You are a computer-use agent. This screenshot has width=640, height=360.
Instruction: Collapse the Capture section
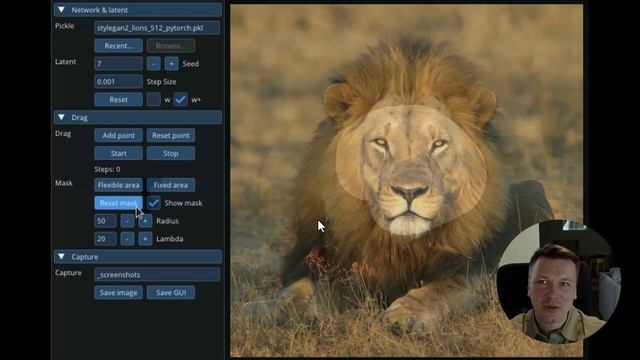(x=61, y=257)
